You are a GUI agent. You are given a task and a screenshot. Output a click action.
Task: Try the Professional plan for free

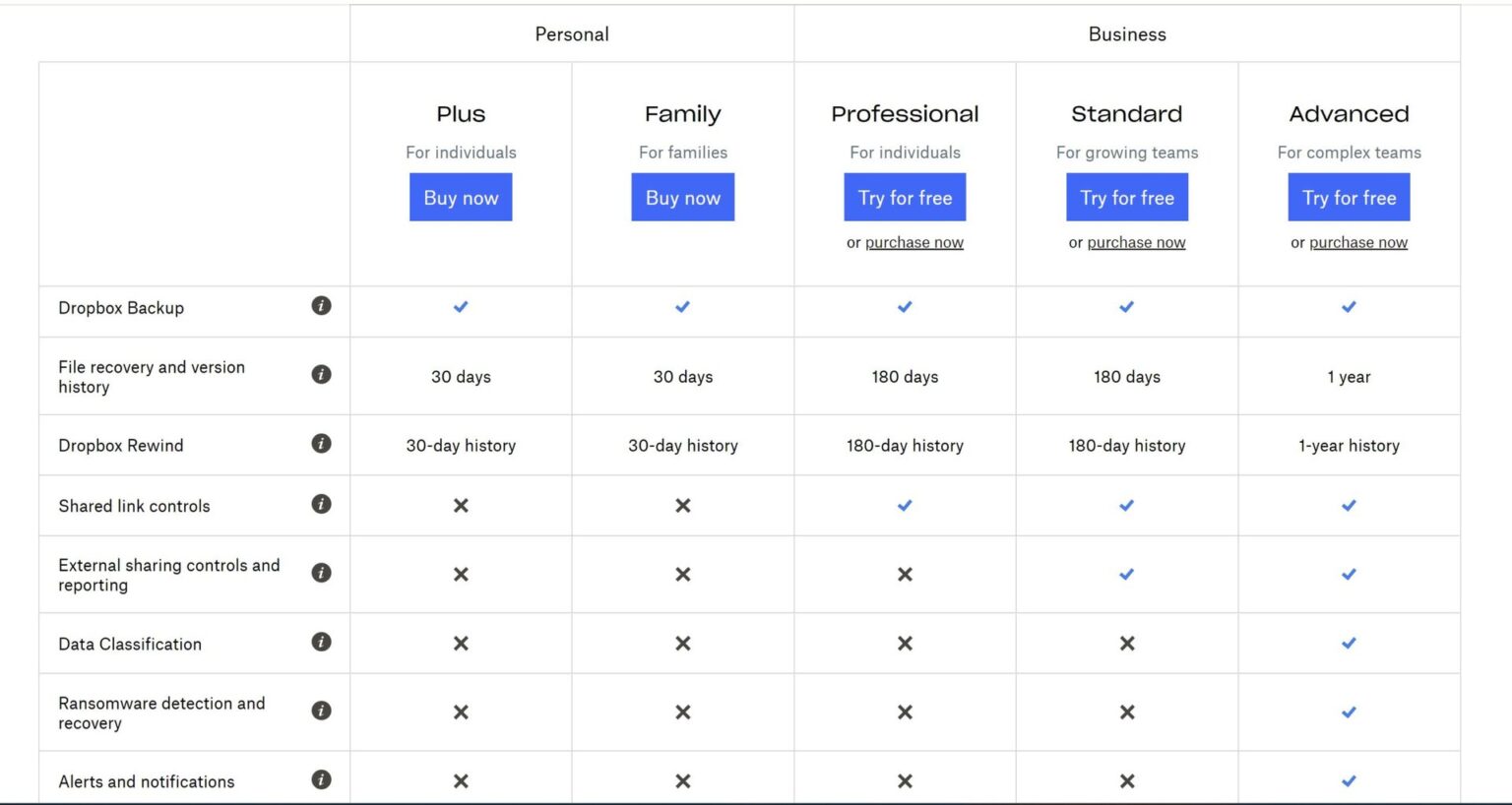904,197
